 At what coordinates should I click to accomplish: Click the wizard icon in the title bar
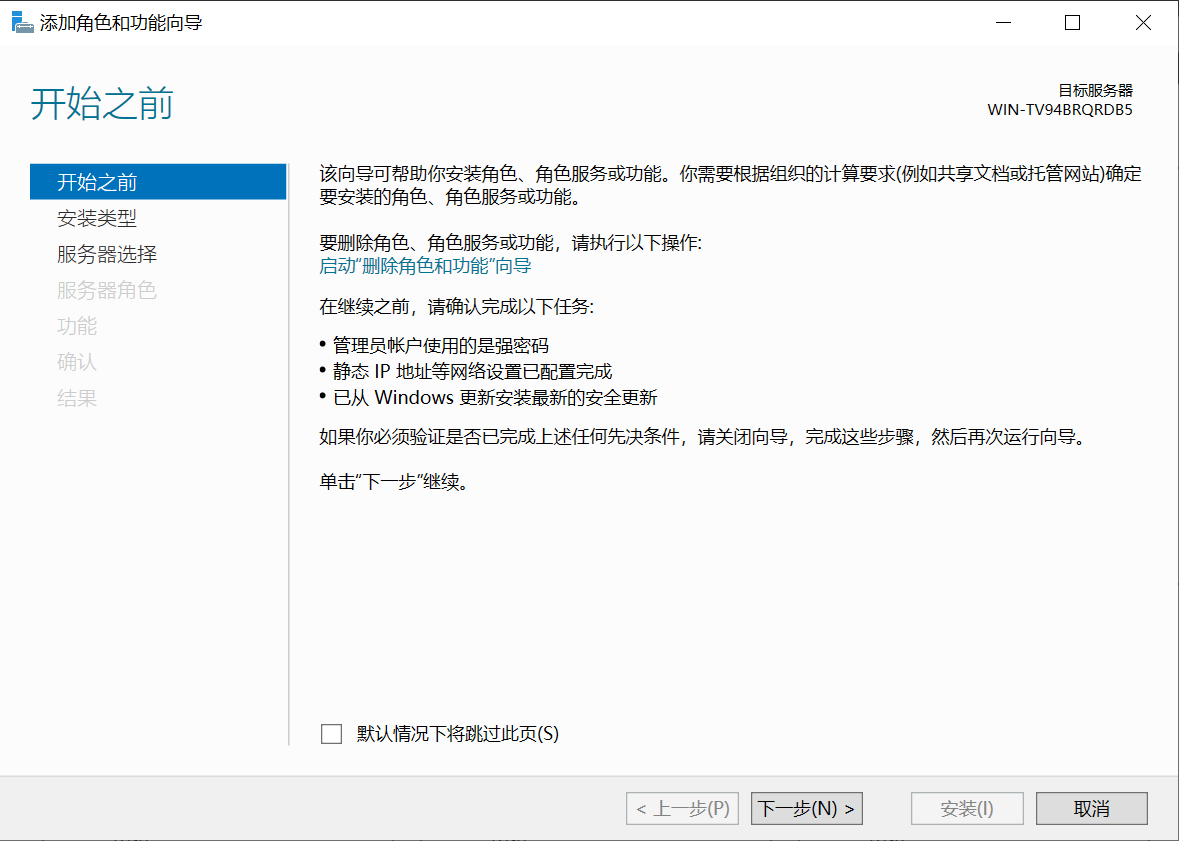tap(21, 22)
